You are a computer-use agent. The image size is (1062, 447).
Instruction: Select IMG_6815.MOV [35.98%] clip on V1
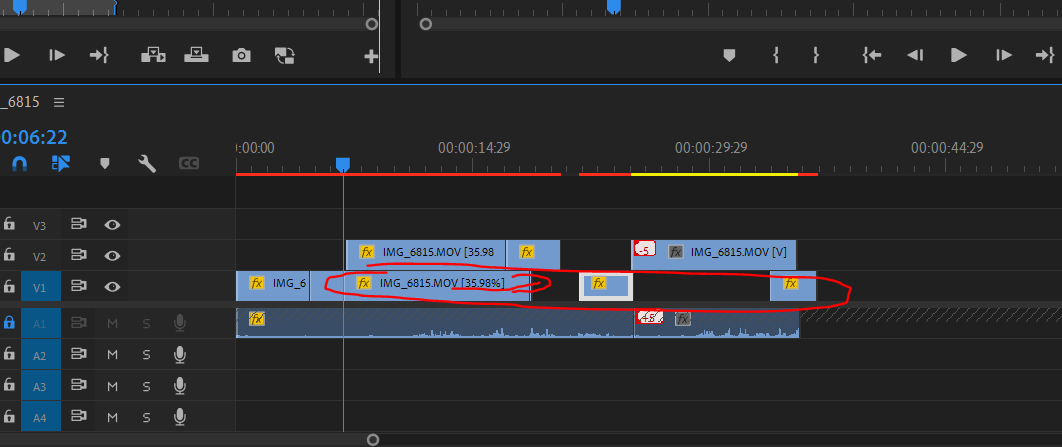[x=440, y=284]
